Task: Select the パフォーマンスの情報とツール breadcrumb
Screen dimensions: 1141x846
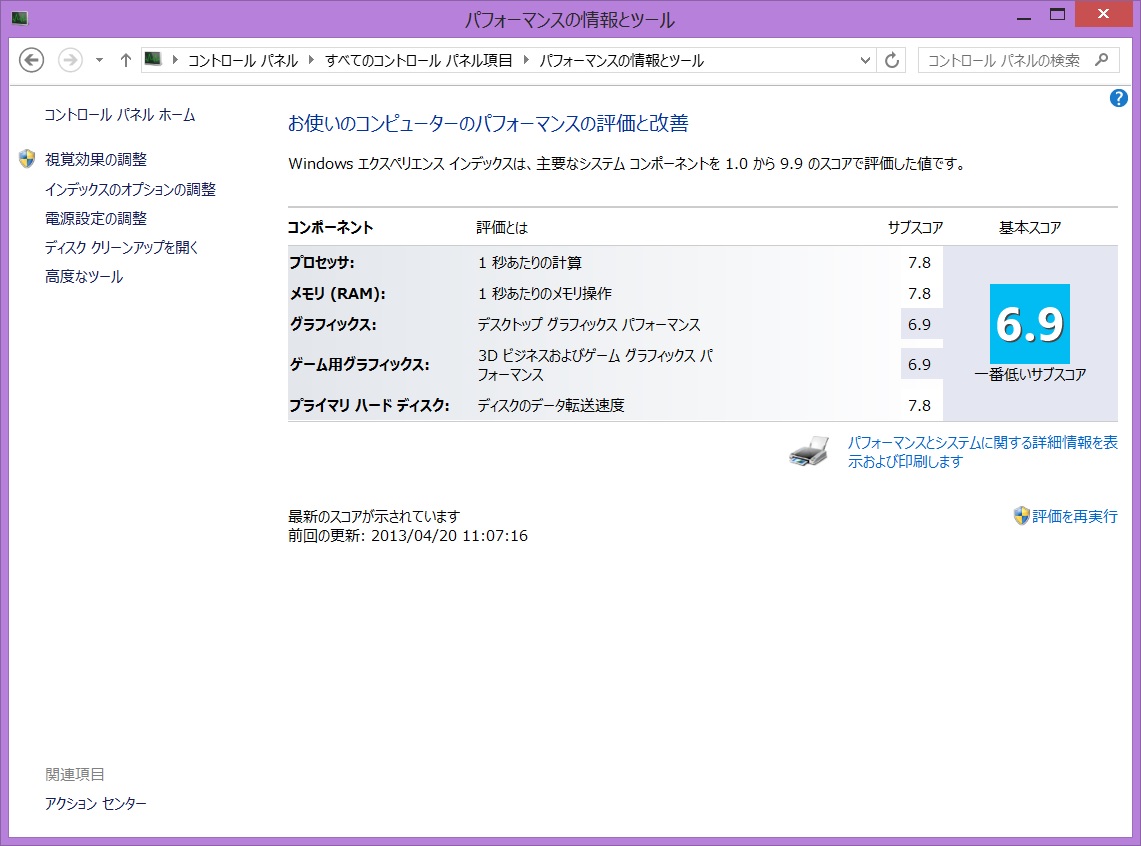Action: pyautogui.click(x=621, y=60)
